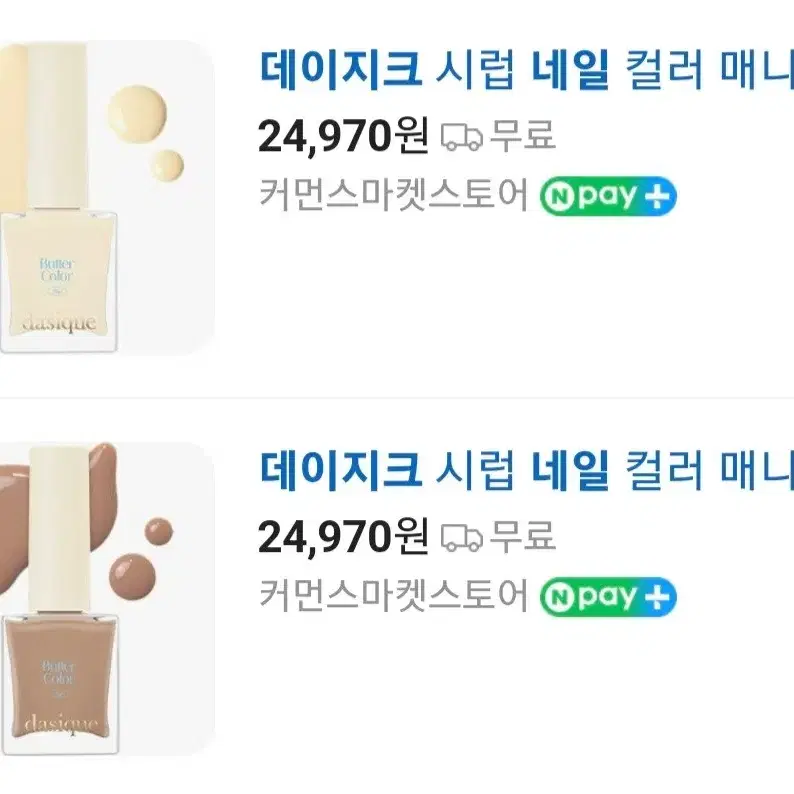Select 24,970원 price of the first product
The height and width of the screenshot is (794, 794).
tap(344, 137)
